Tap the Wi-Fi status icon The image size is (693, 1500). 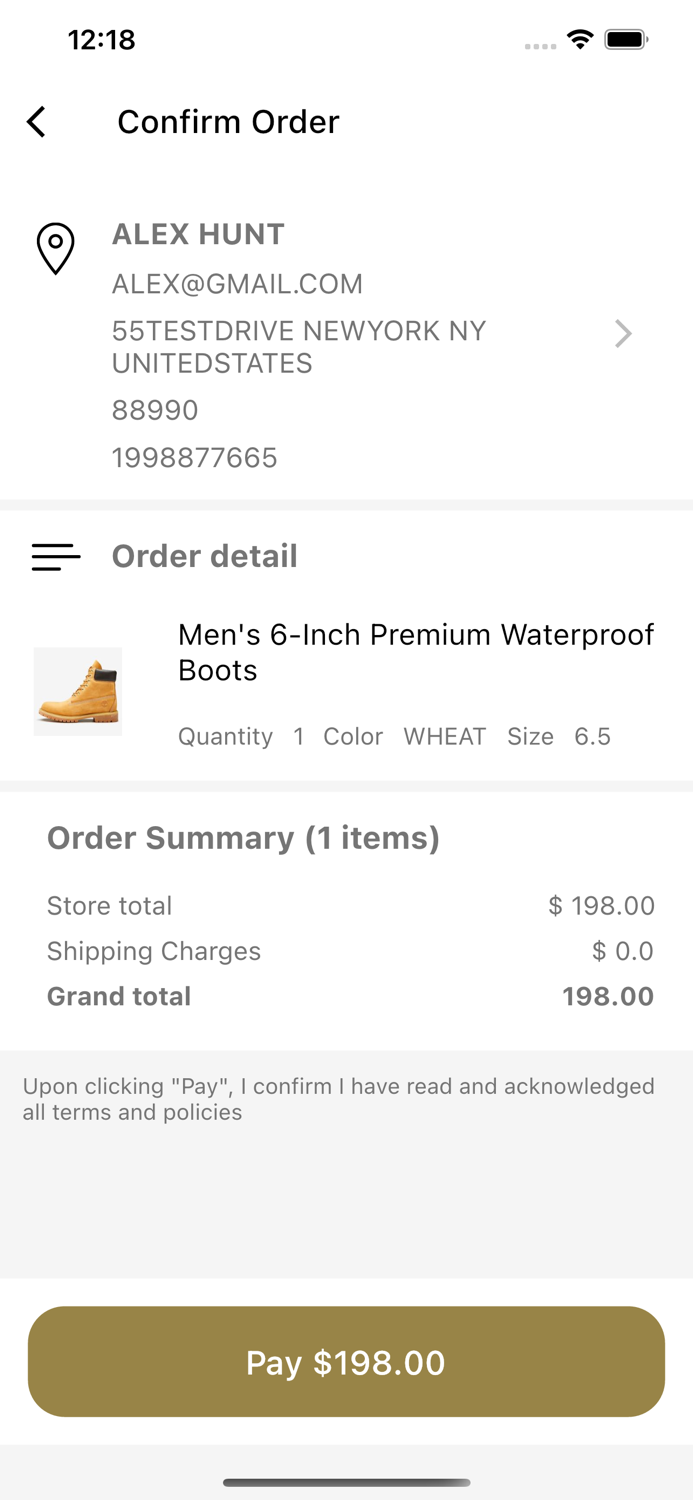pyautogui.click(x=579, y=40)
